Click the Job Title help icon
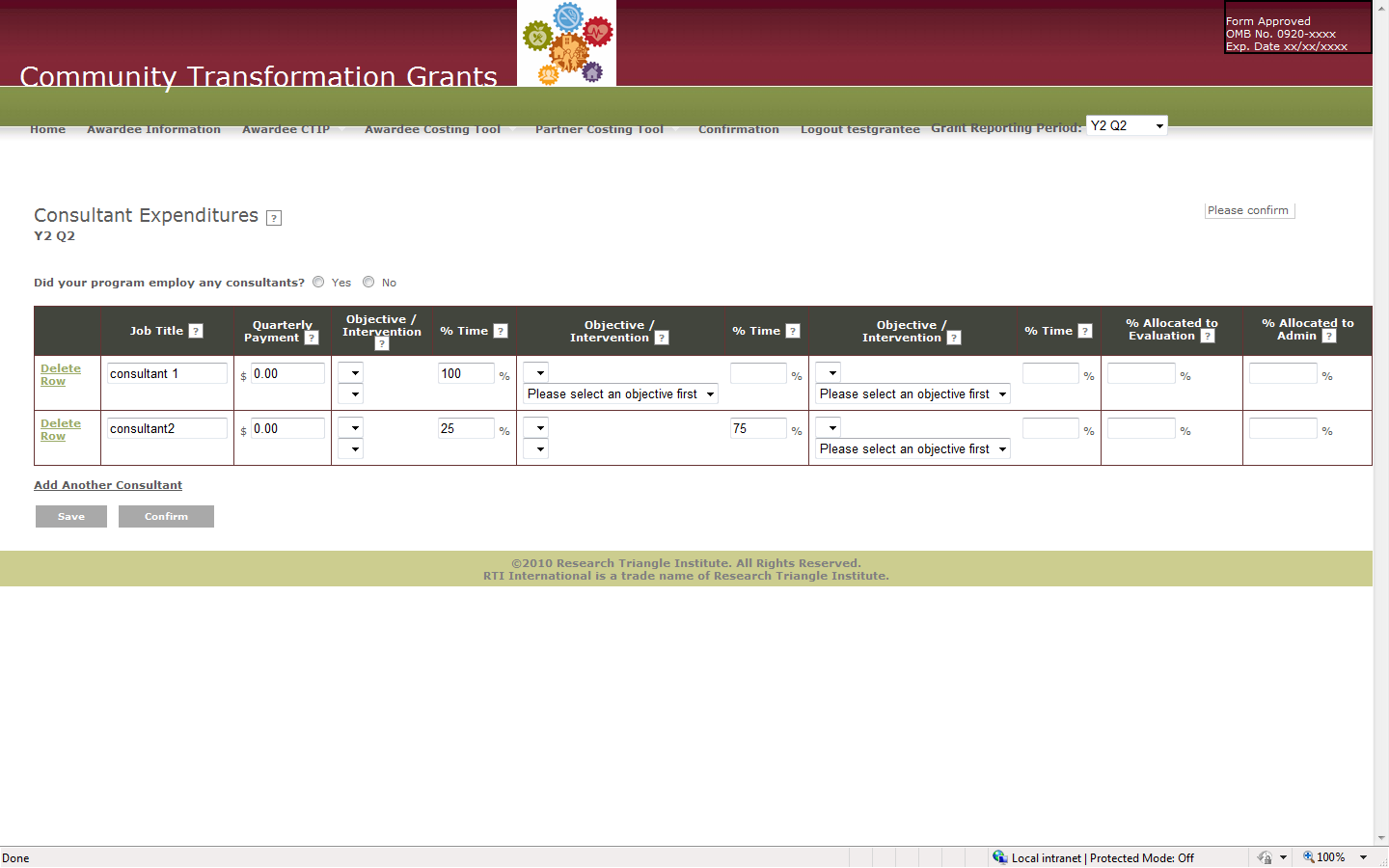Image resolution: width=1389 pixels, height=868 pixels. tap(196, 331)
